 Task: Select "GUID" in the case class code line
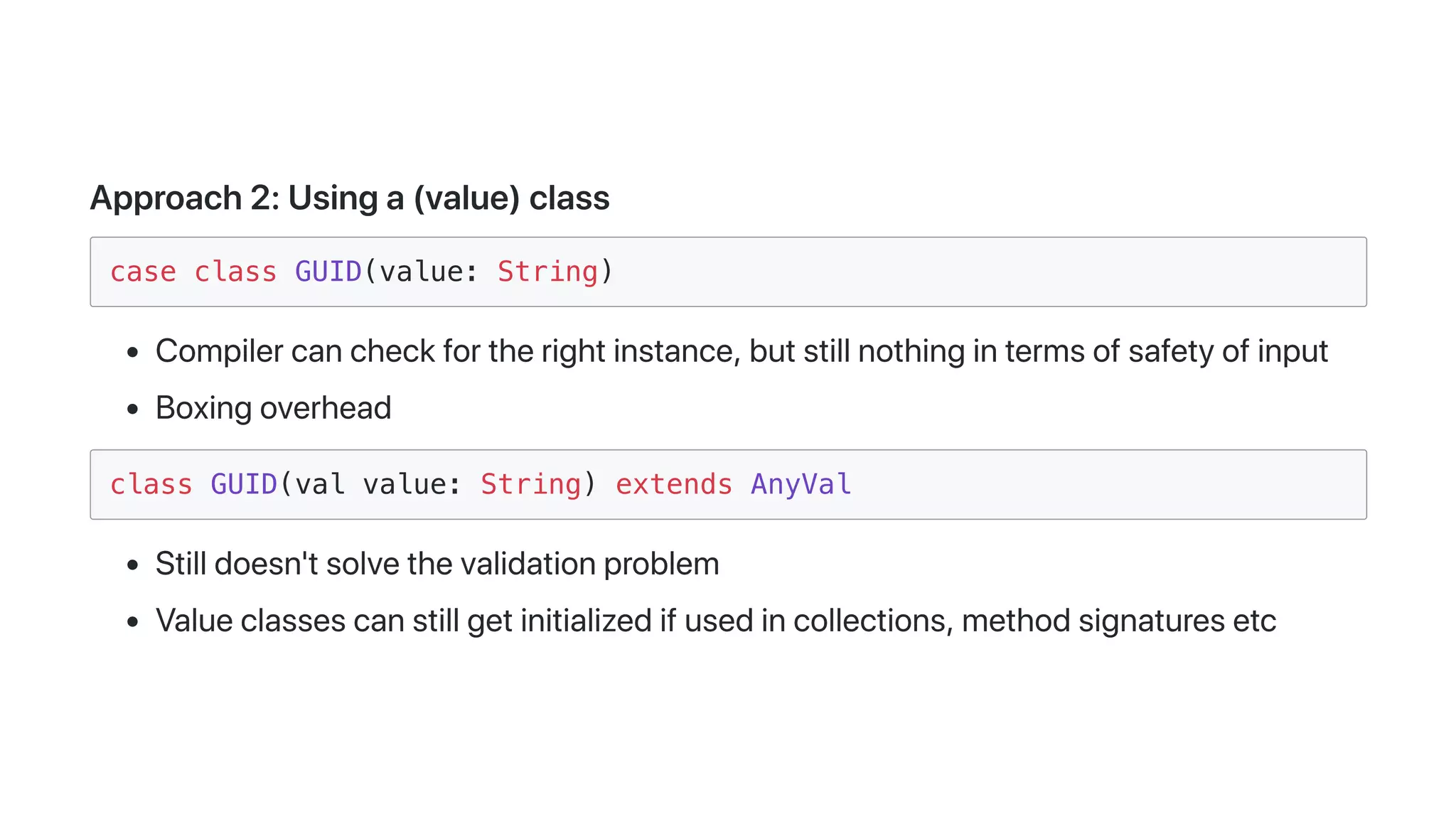(328, 272)
